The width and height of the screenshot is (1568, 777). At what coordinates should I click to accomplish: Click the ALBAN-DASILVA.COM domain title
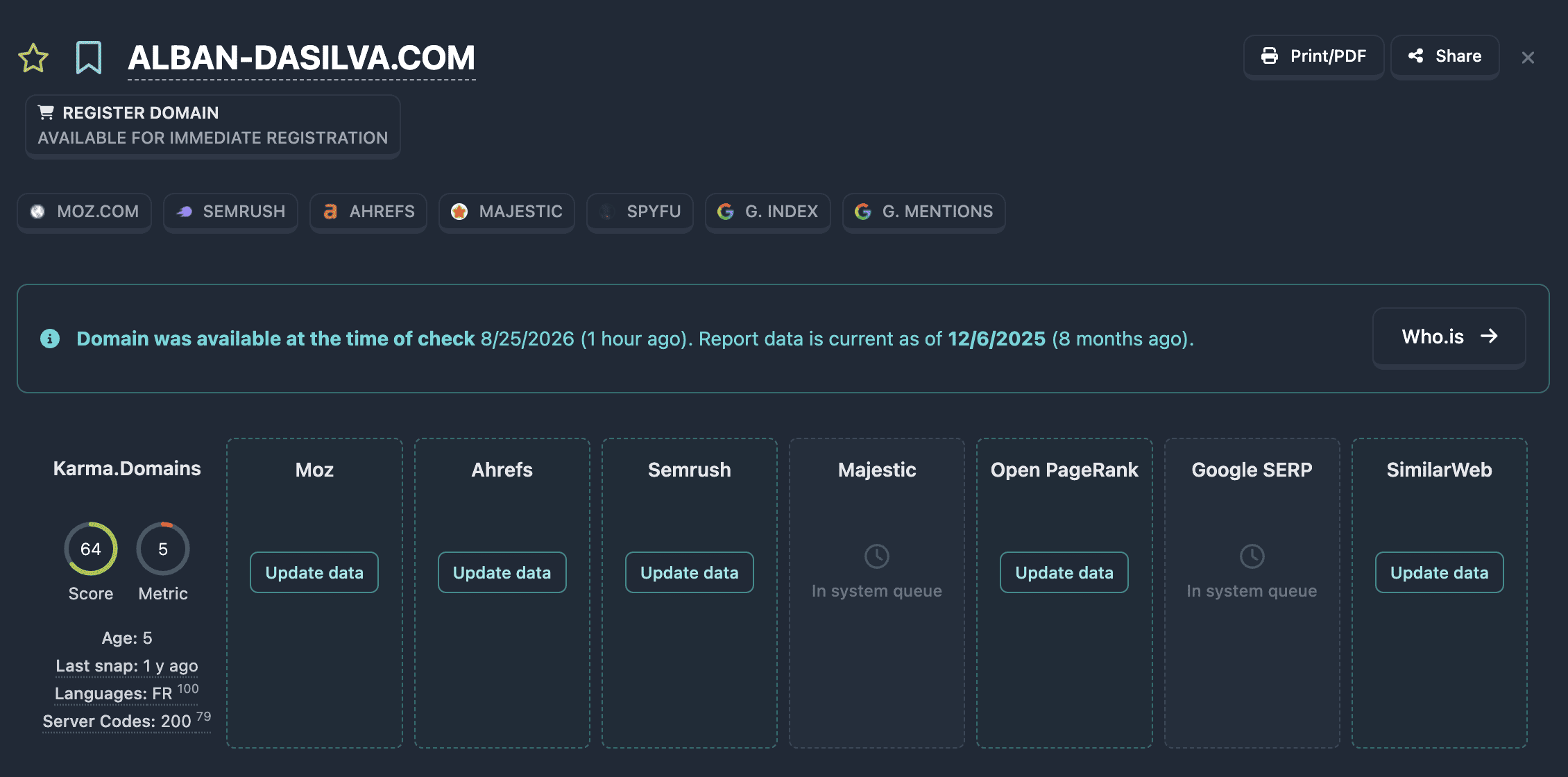(x=302, y=58)
